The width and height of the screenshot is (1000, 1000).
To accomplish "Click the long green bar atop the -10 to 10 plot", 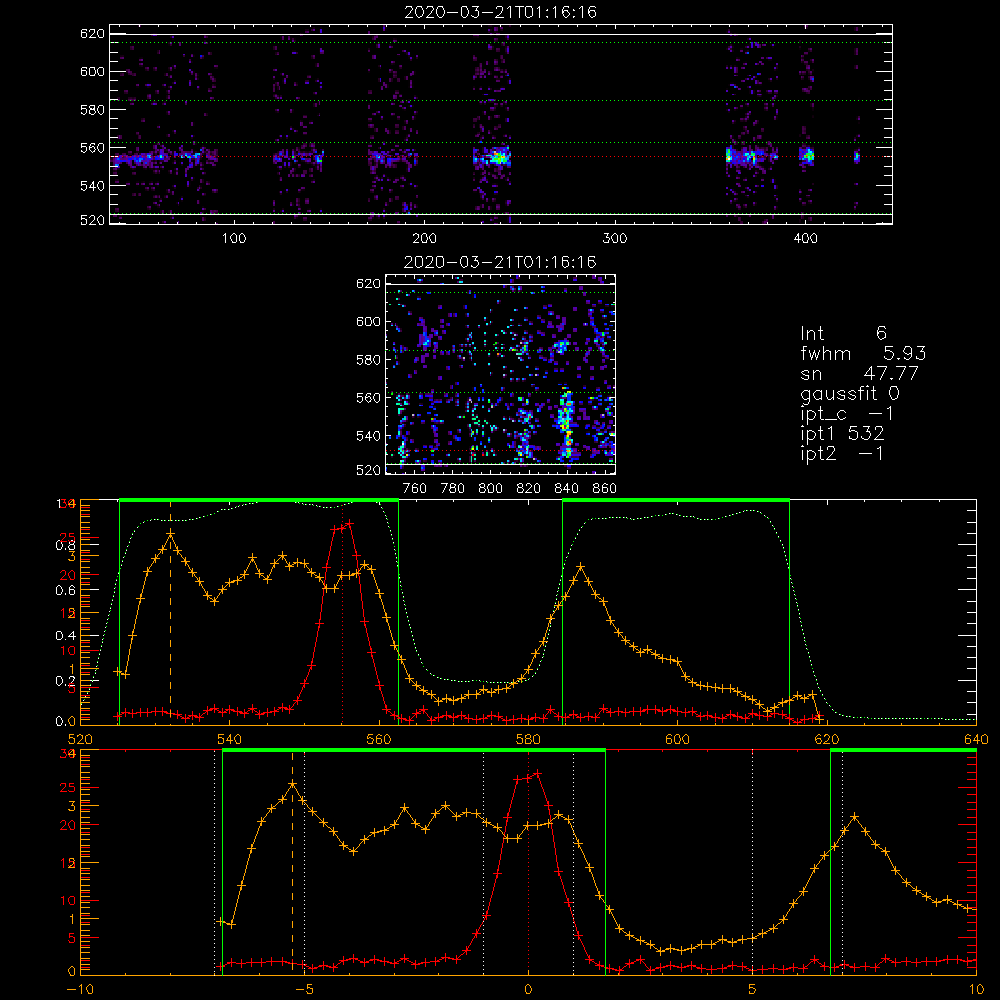I will point(414,750).
